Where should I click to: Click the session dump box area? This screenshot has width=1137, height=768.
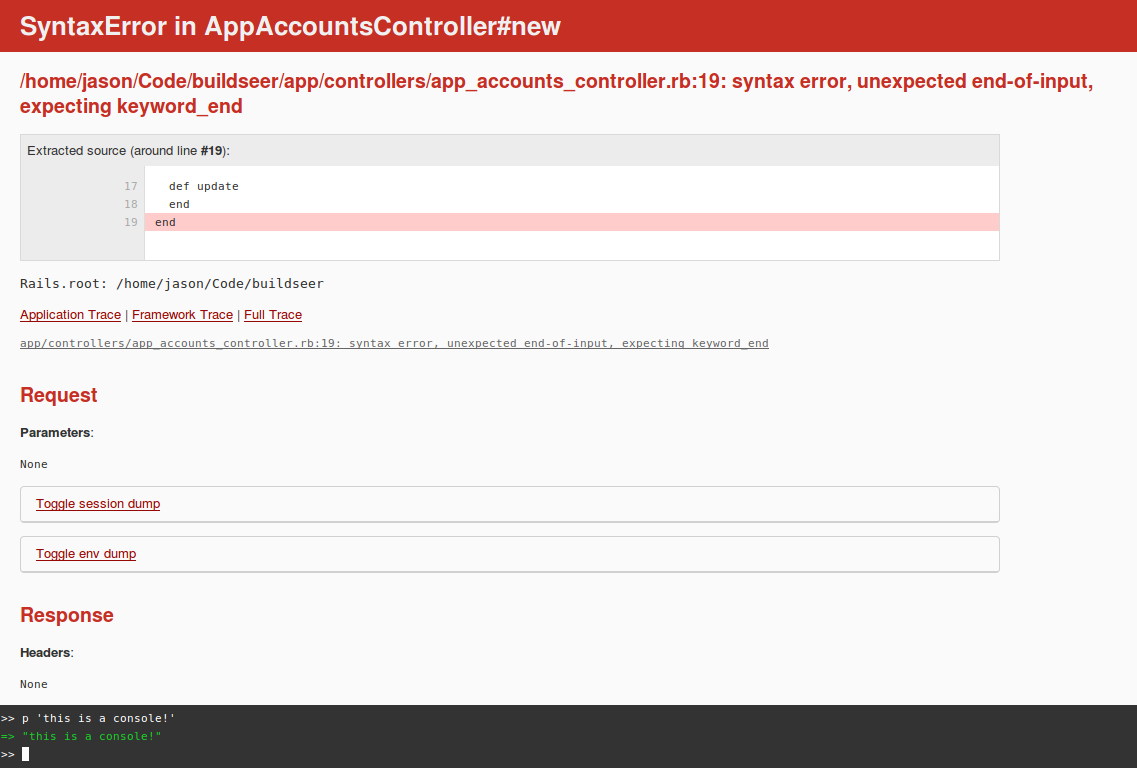[x=510, y=504]
